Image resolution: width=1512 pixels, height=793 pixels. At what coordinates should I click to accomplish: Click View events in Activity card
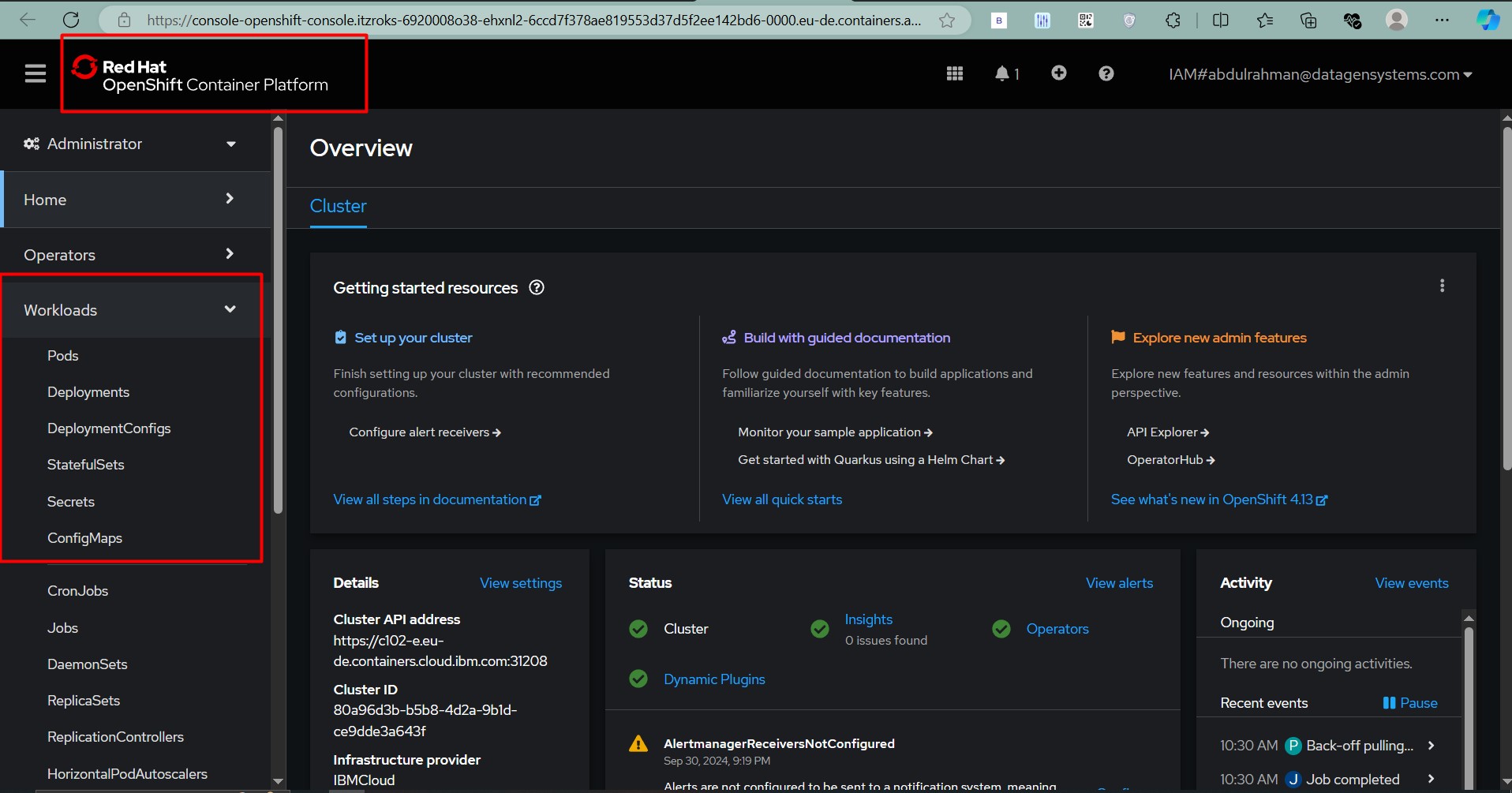[x=1412, y=583]
